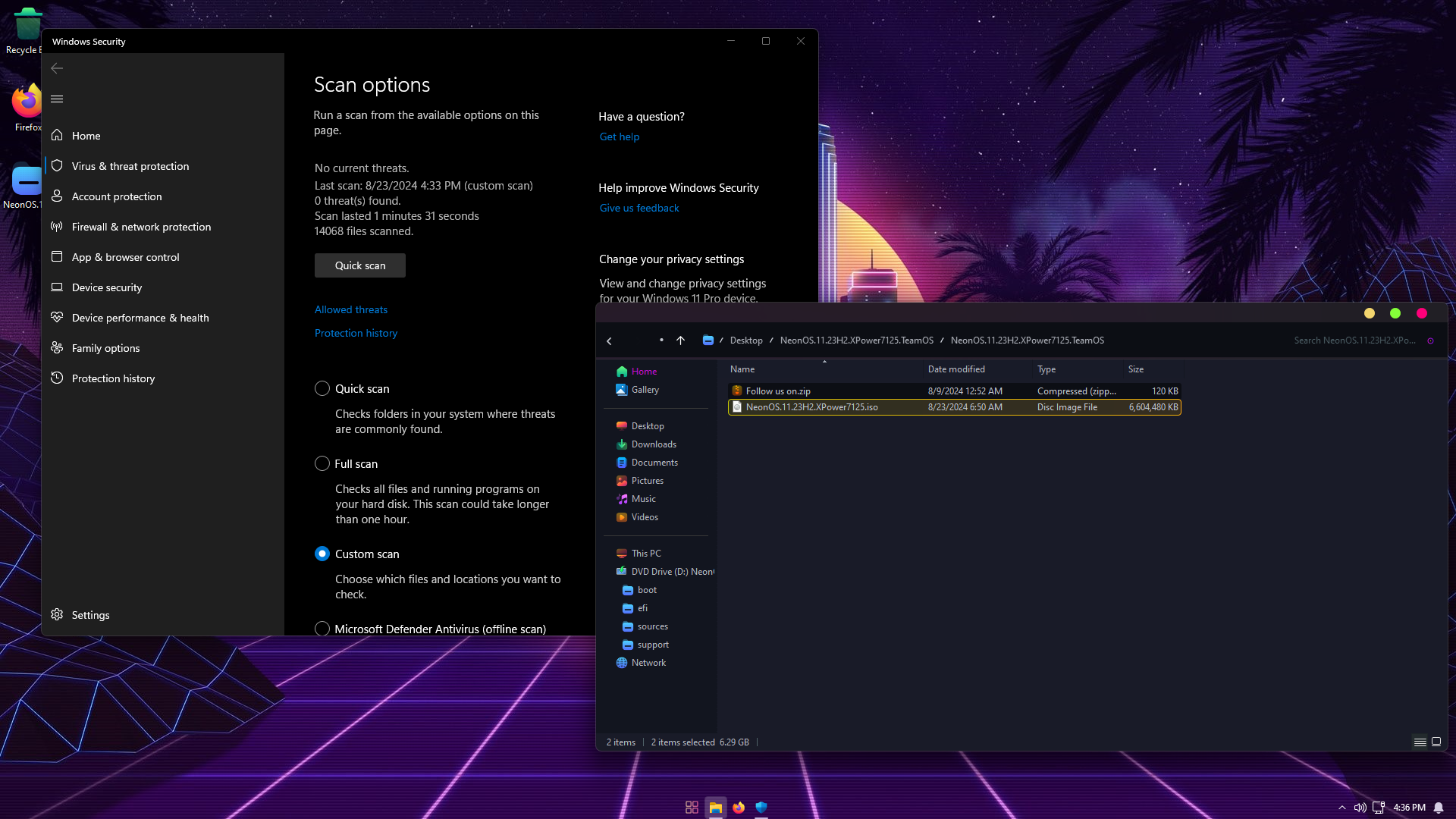Select the NeonOS.11.23H2.XPower7125.iso file
The image size is (1456, 819).
pos(954,407)
